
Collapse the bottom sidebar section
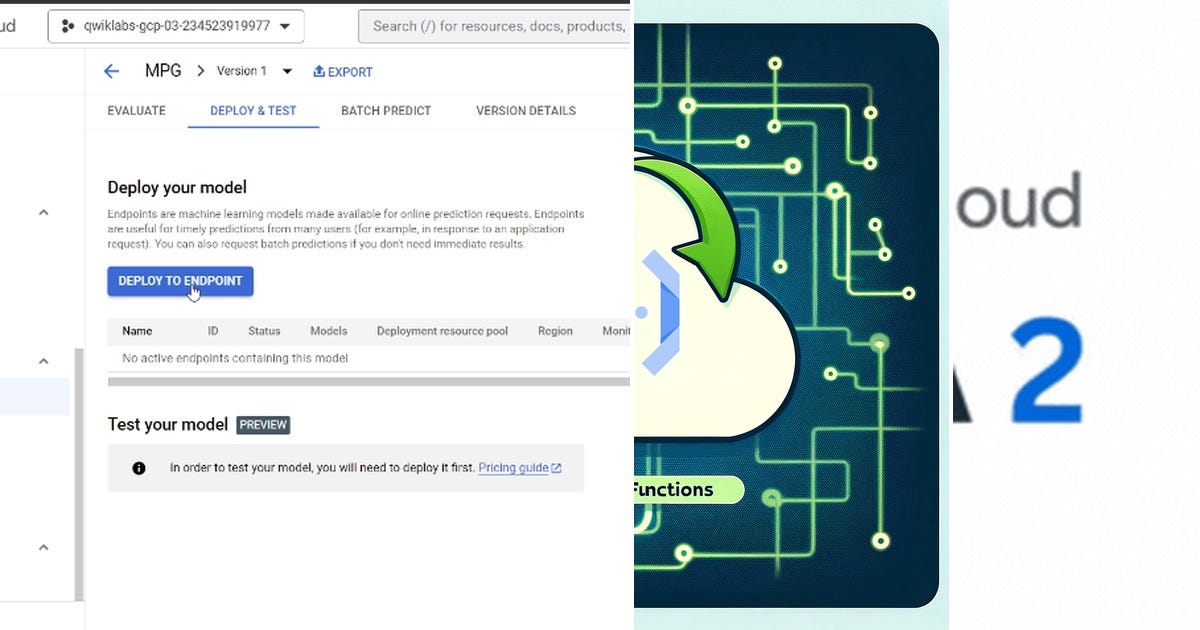point(42,548)
